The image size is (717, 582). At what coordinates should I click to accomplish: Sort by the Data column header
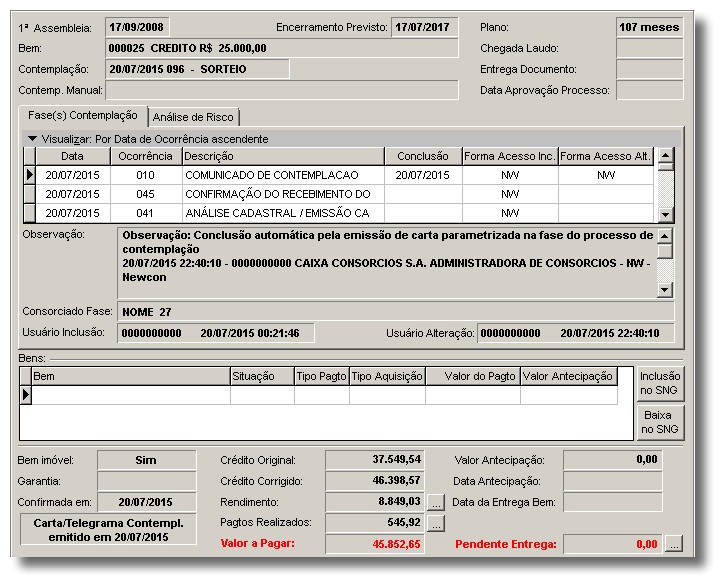pyautogui.click(x=73, y=156)
